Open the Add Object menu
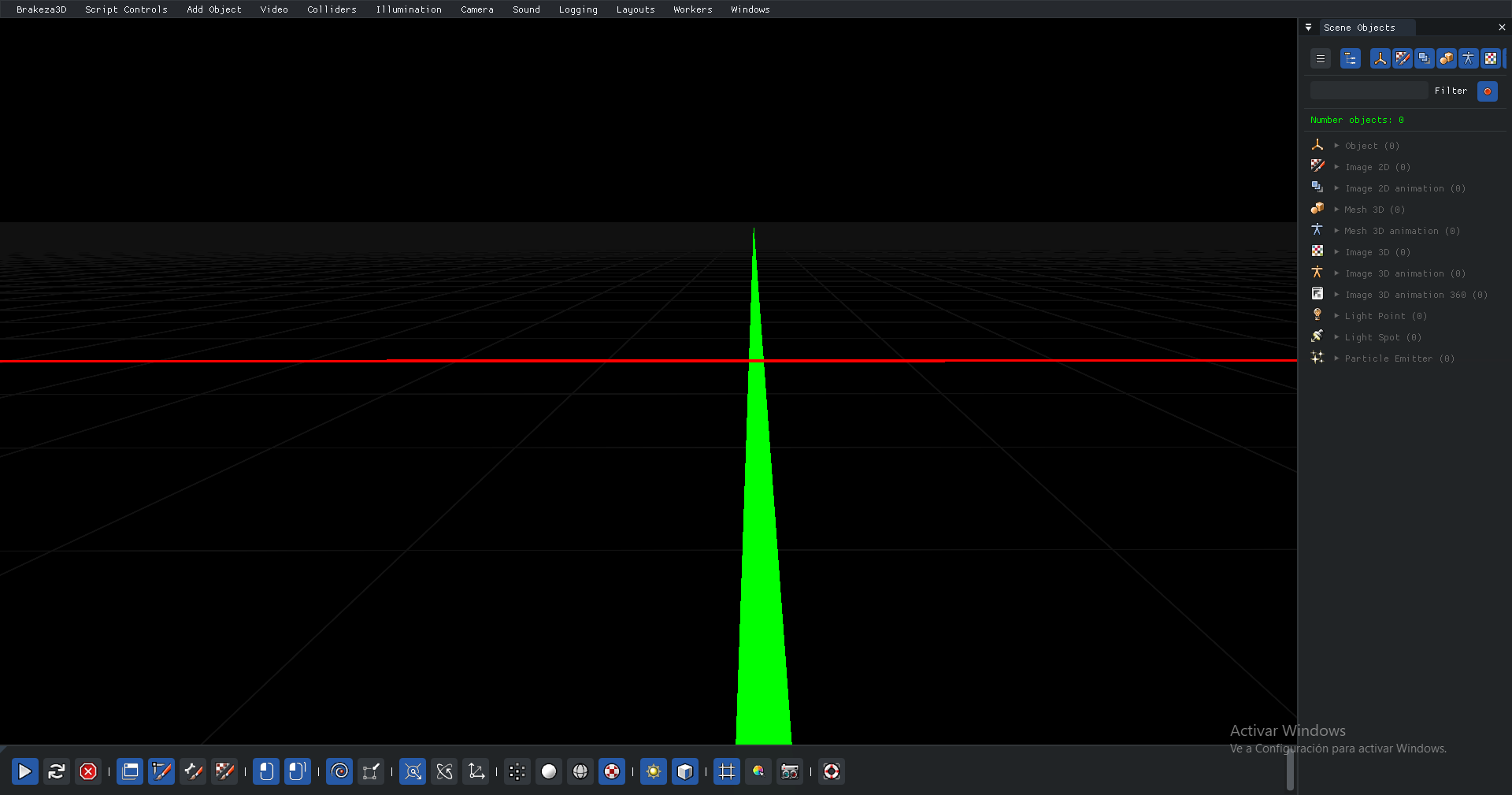 (x=213, y=9)
